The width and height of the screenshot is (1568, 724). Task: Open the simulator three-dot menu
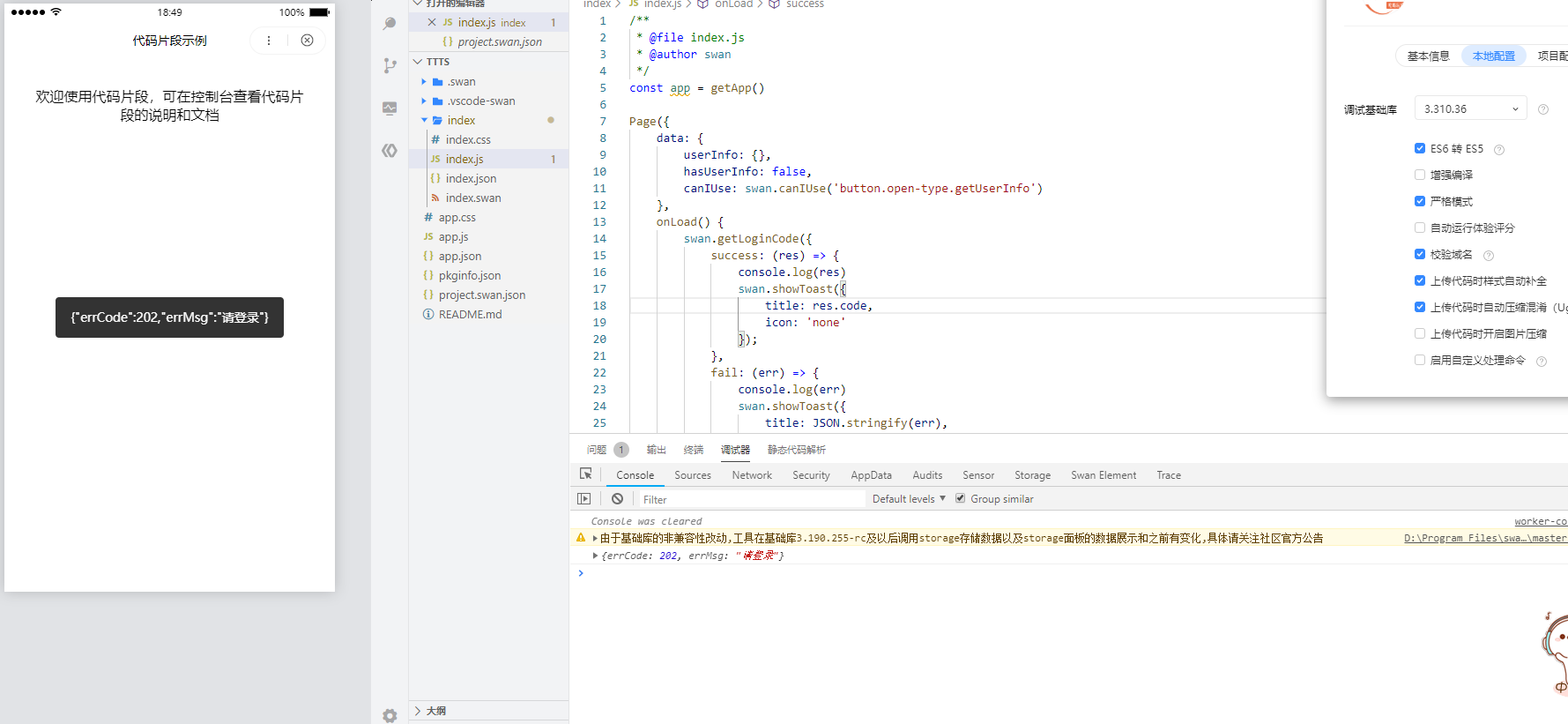(x=269, y=41)
